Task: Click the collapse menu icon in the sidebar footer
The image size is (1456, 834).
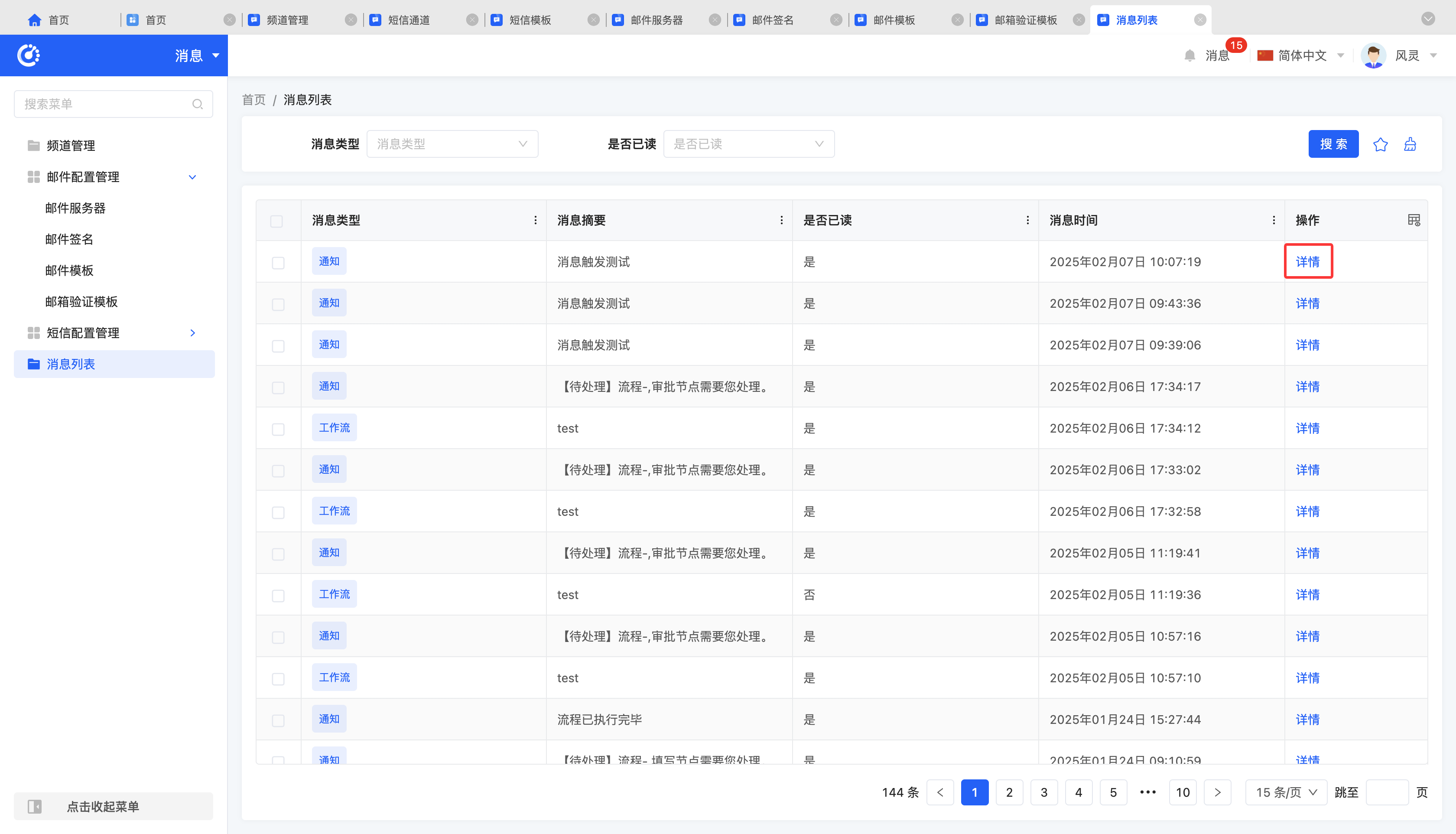Action: tap(35, 807)
